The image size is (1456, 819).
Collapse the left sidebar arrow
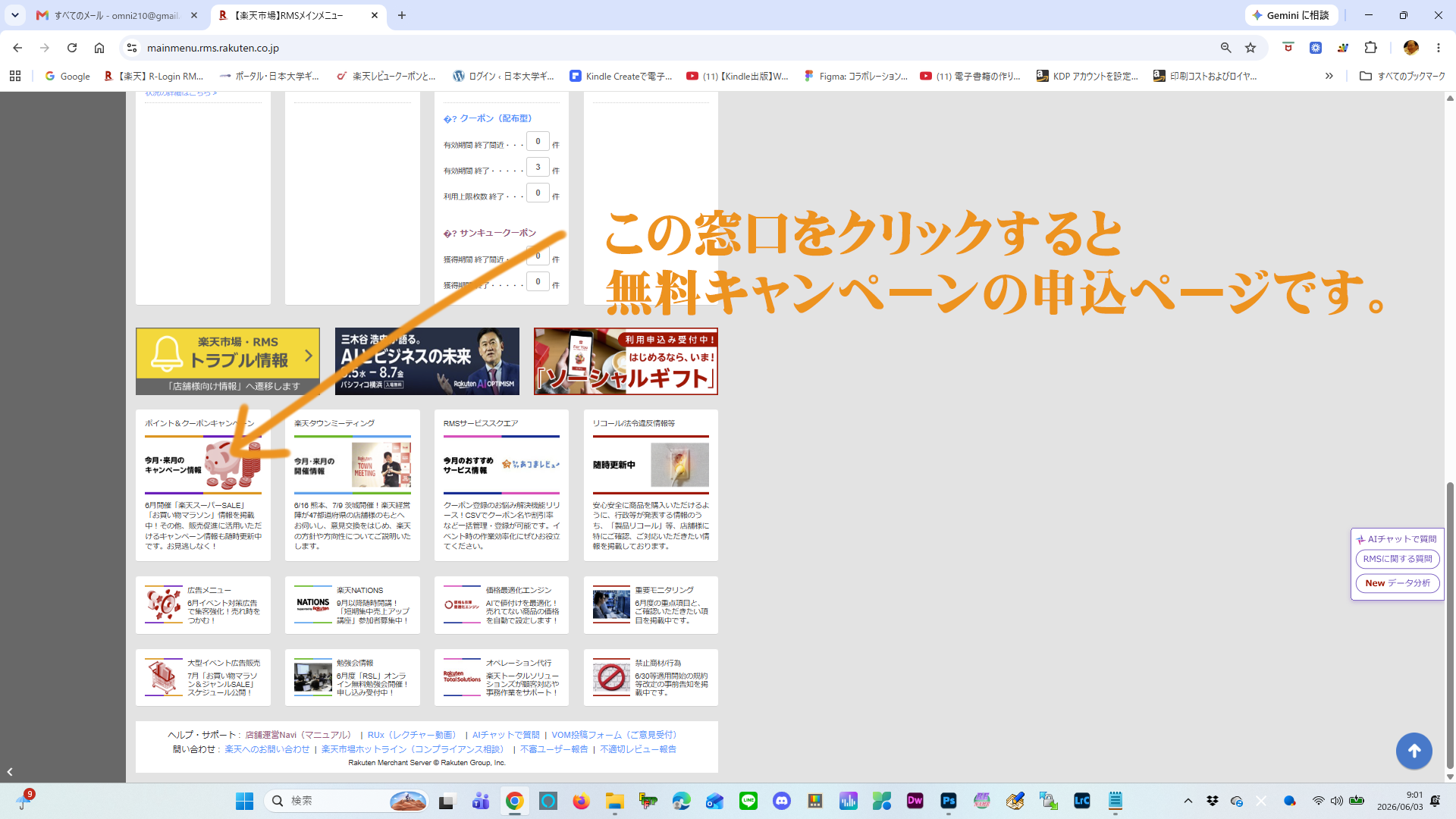pos(10,772)
